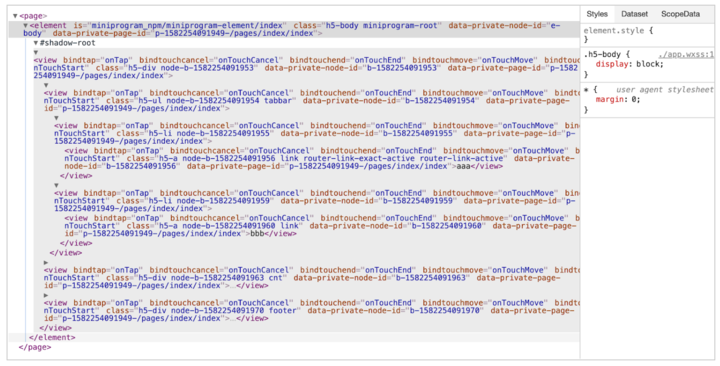This screenshot has height=366, width=720.
Task: Collapse the page root node
Action: [x=15, y=16]
